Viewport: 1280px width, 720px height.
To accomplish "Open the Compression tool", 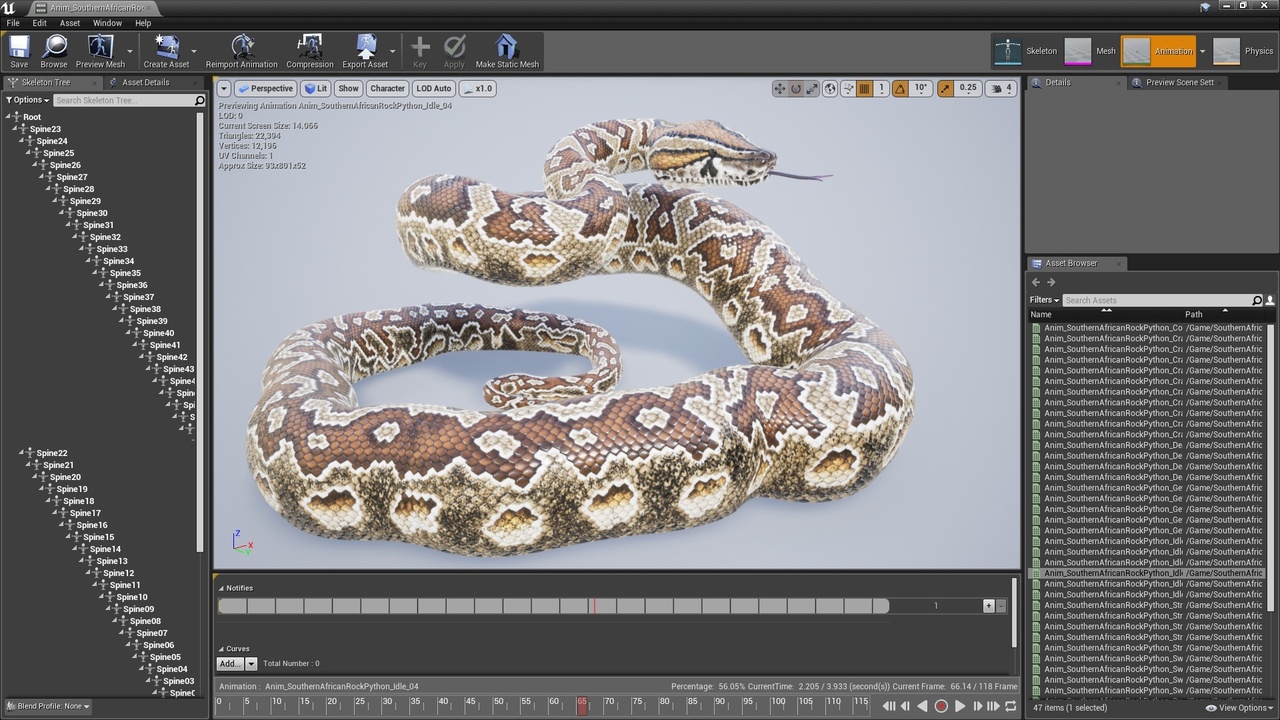I will click(x=310, y=51).
